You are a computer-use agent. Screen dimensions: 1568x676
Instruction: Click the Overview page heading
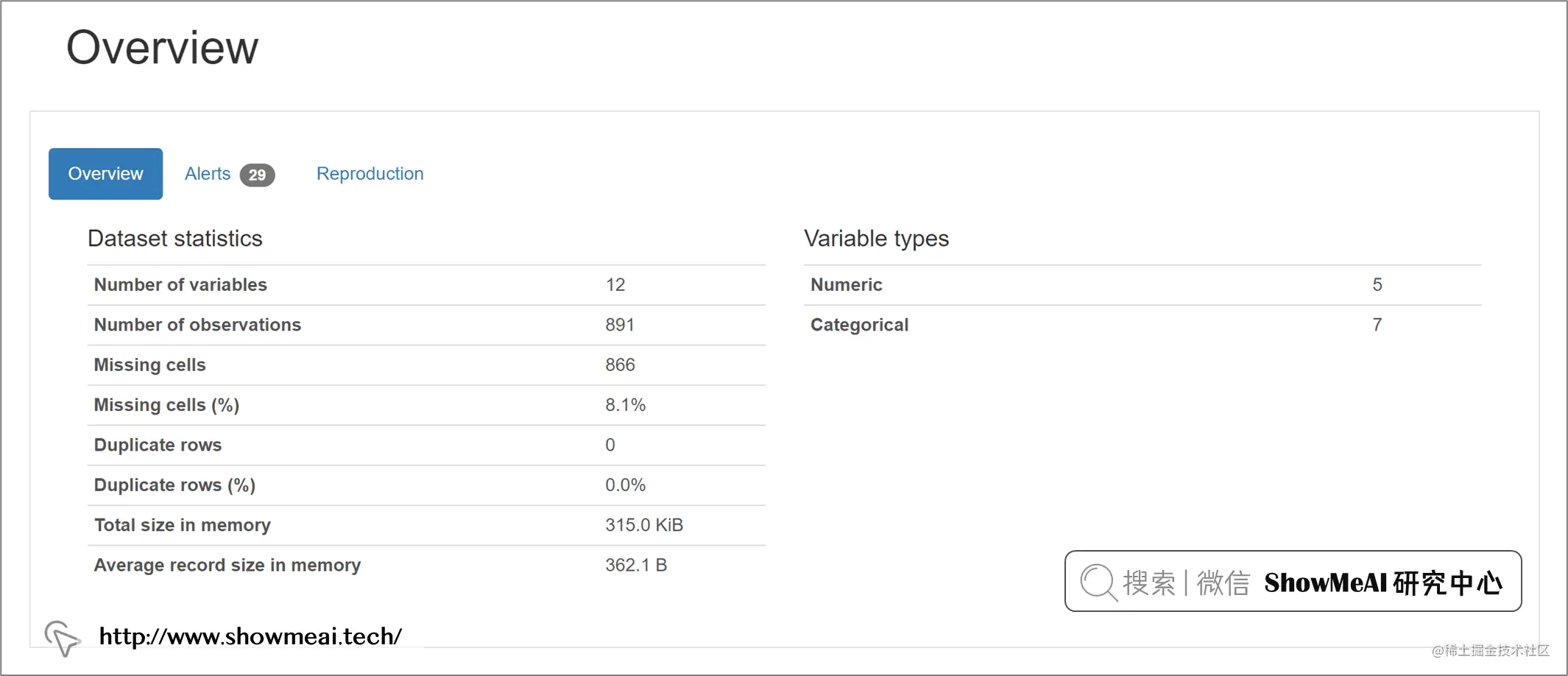click(163, 48)
